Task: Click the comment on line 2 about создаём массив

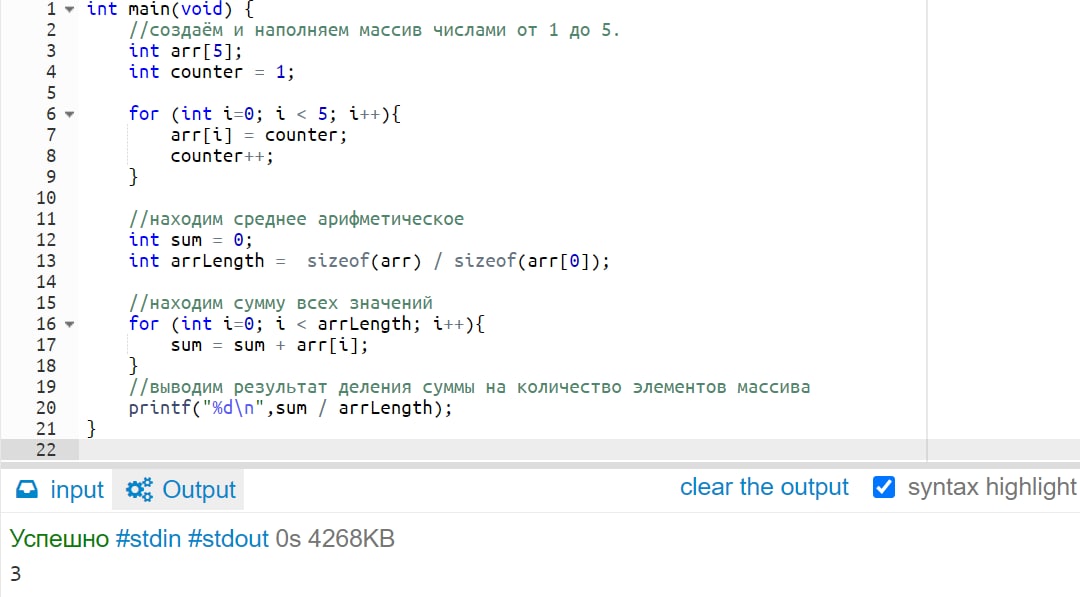Action: coord(374,30)
